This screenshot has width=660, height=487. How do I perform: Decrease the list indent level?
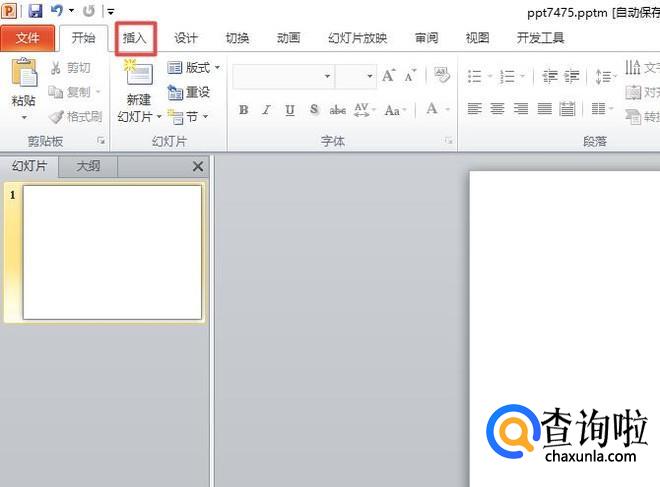click(x=550, y=76)
